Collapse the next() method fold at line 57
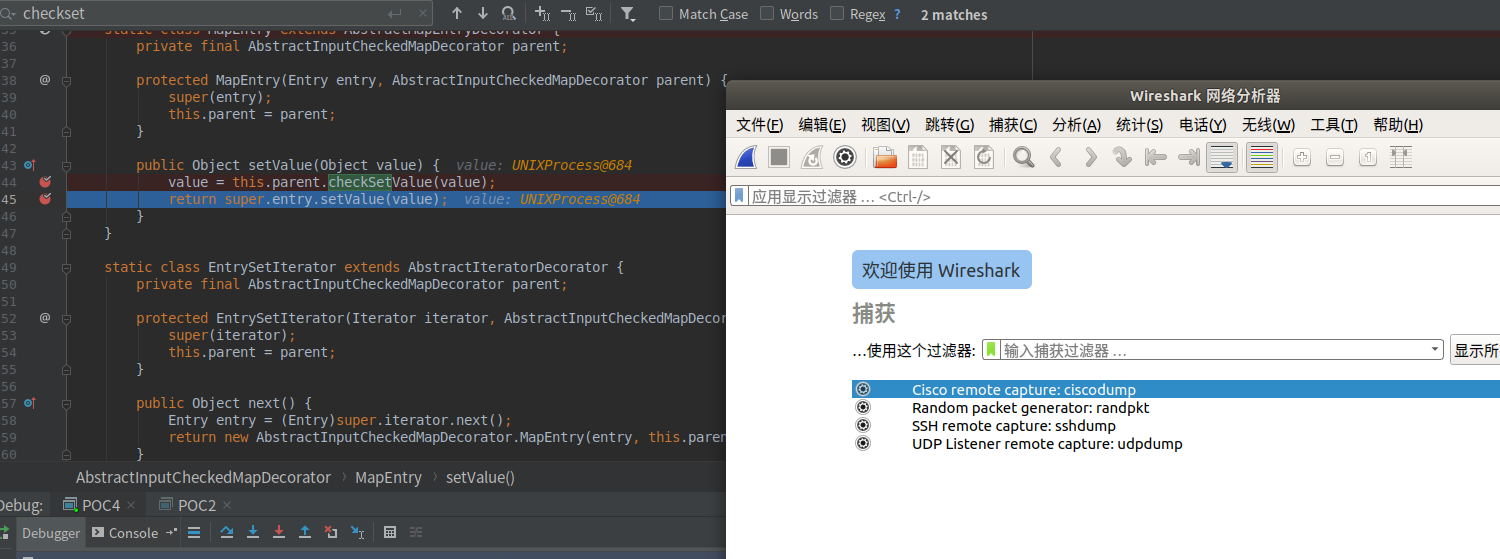This screenshot has height=559, width=1500. pos(67,403)
